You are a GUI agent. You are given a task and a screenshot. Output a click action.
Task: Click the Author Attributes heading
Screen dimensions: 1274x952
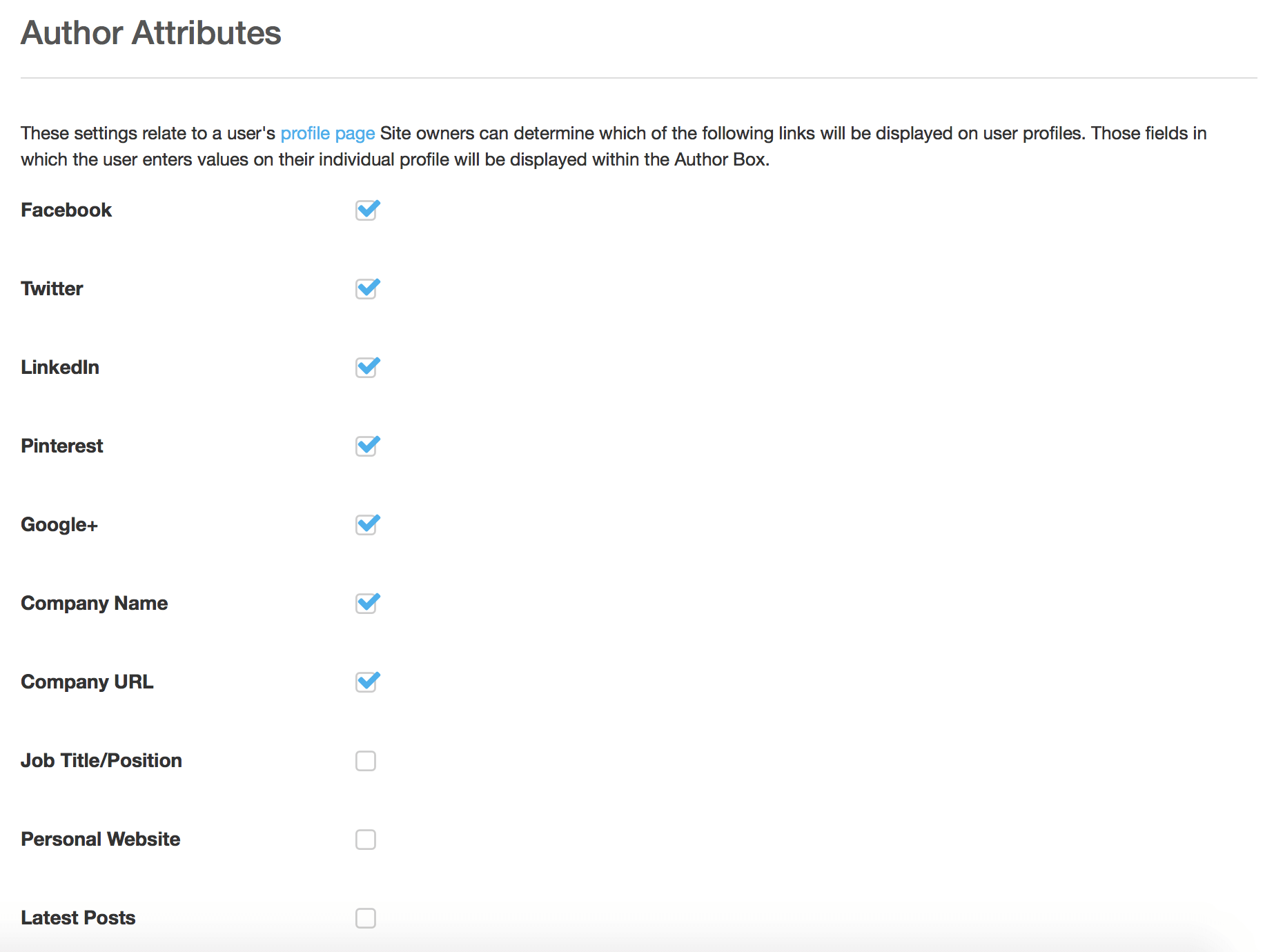(x=151, y=32)
